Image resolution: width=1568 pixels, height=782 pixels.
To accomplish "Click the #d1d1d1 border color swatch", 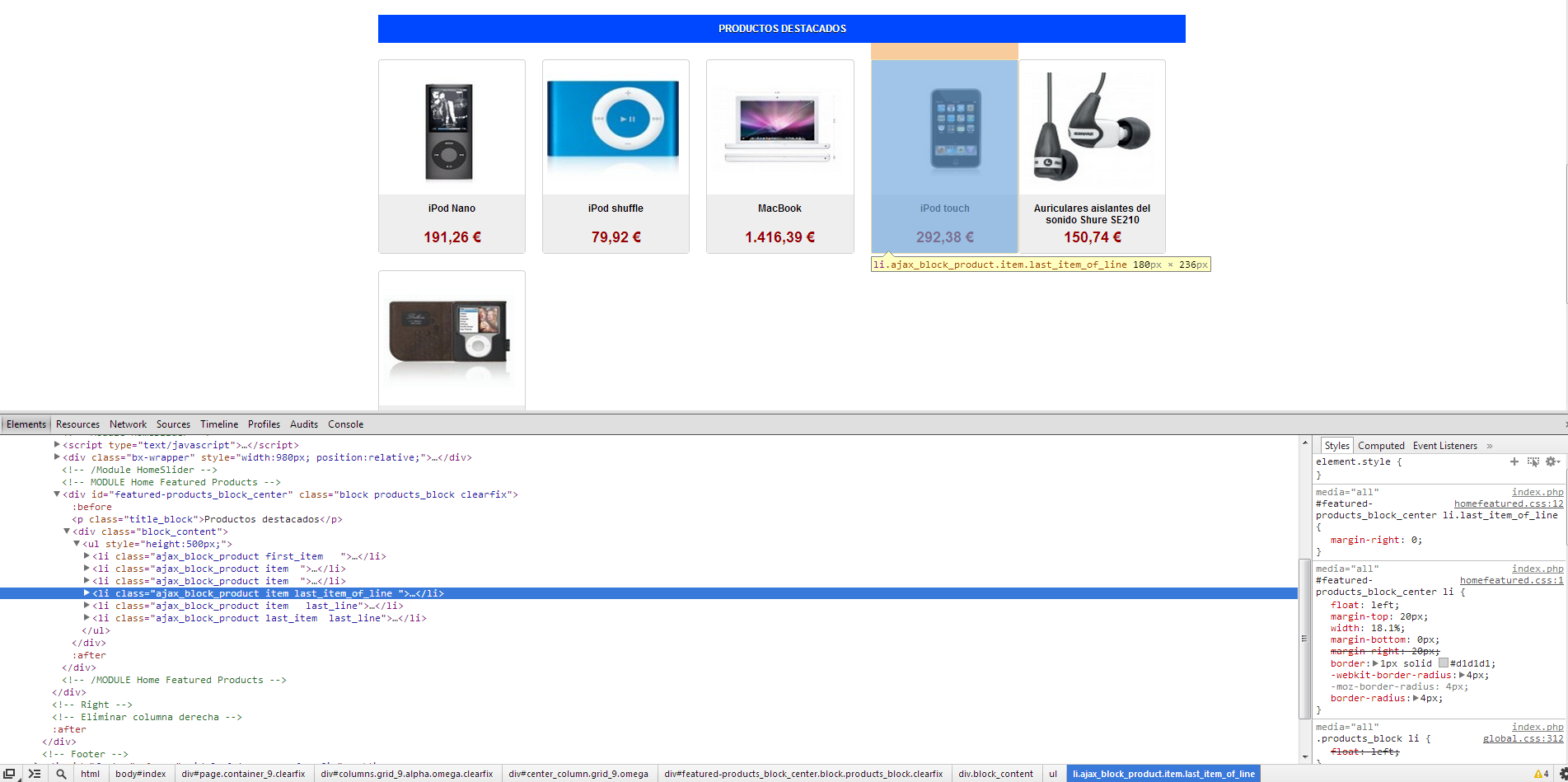I will [1444, 663].
